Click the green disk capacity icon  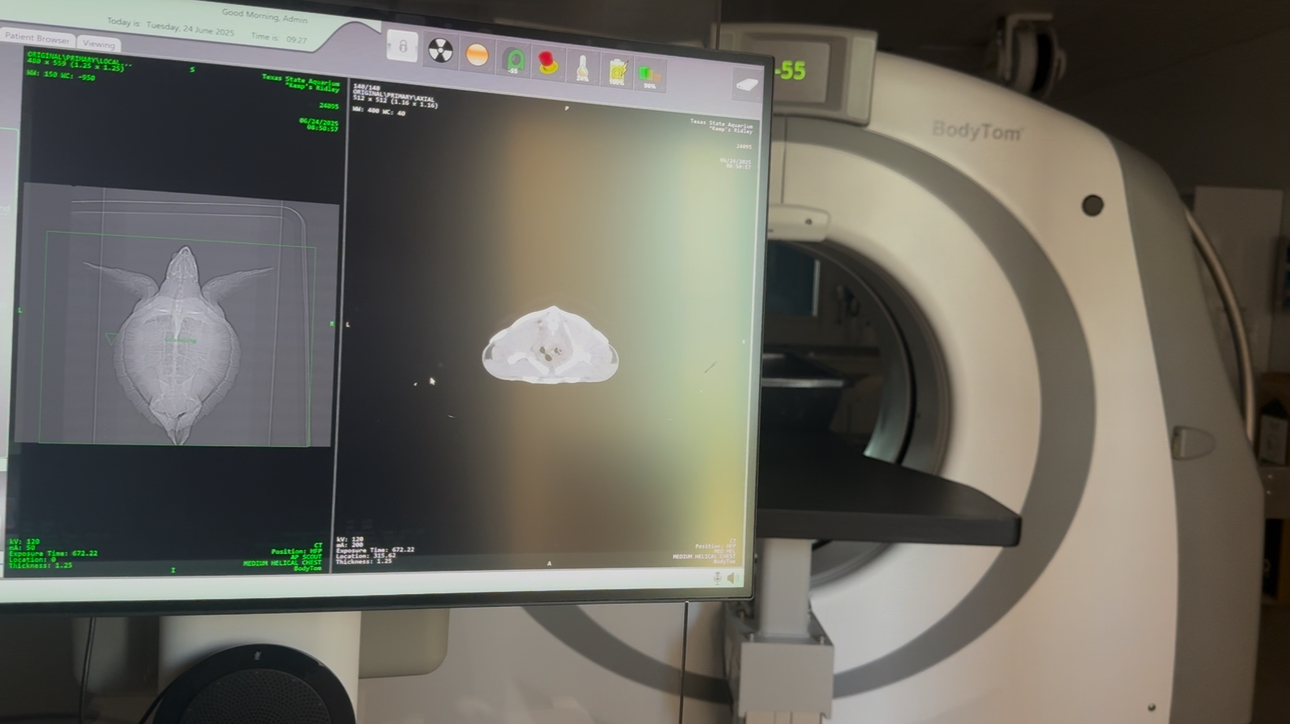[x=650, y=75]
